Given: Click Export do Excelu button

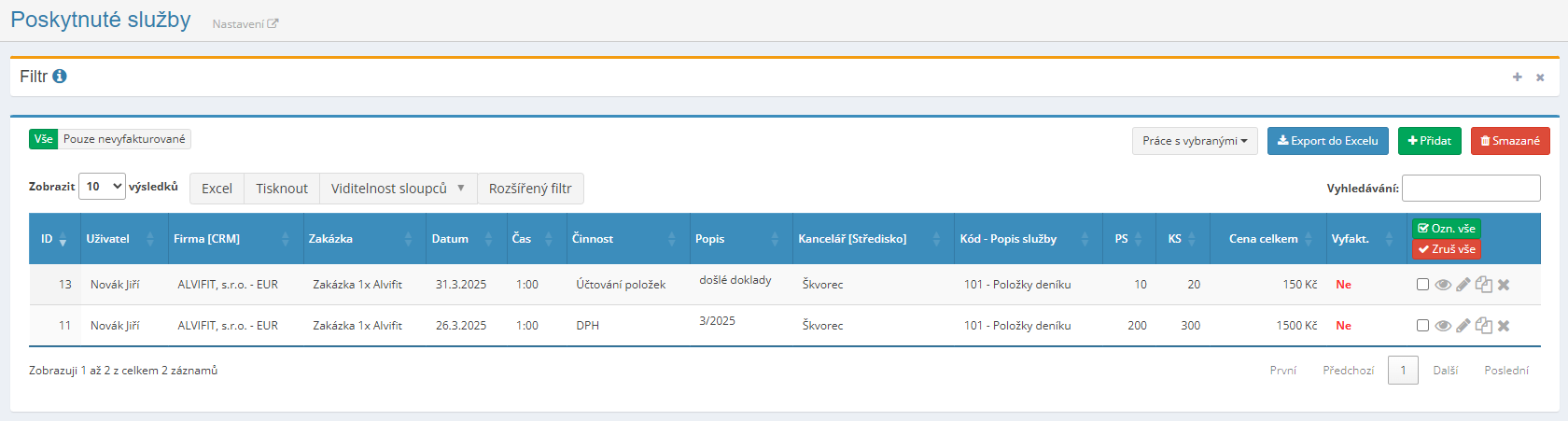Looking at the screenshot, I should pos(1327,141).
